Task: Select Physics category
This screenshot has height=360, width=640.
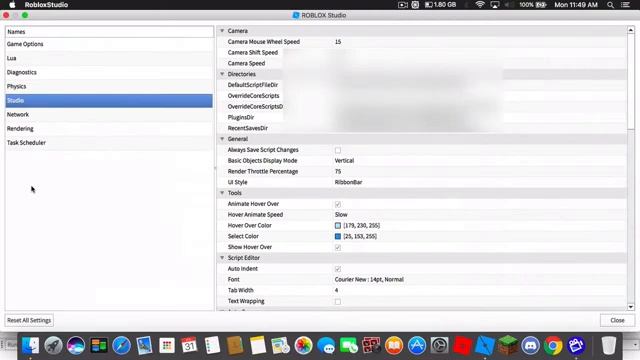Action: (109, 87)
